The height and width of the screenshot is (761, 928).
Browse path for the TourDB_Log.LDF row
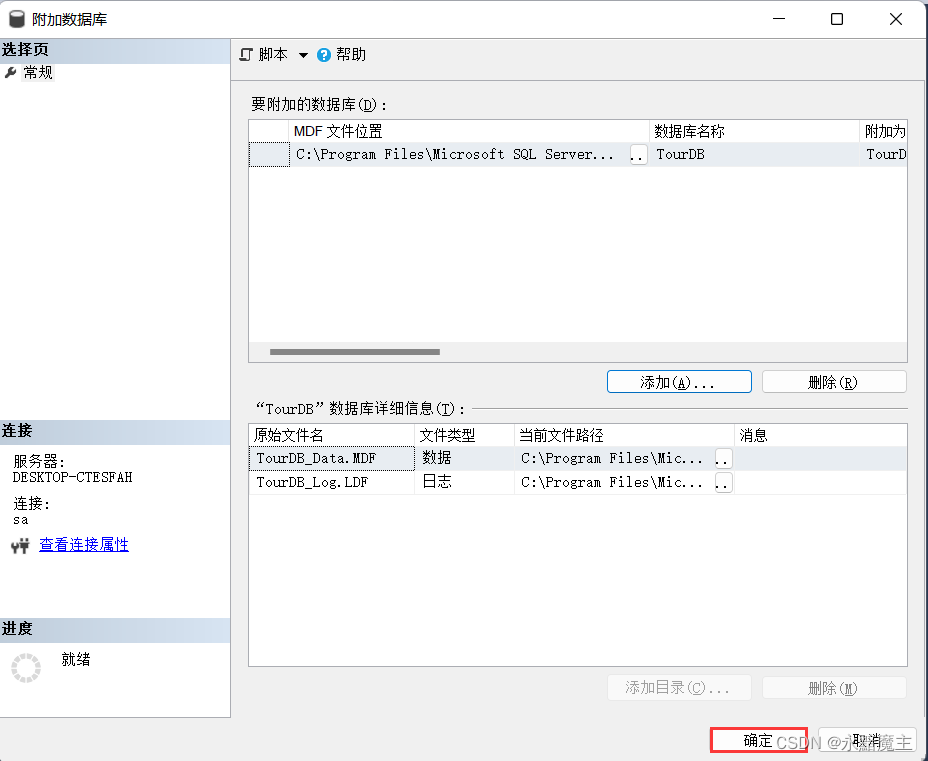pyautogui.click(x=723, y=482)
